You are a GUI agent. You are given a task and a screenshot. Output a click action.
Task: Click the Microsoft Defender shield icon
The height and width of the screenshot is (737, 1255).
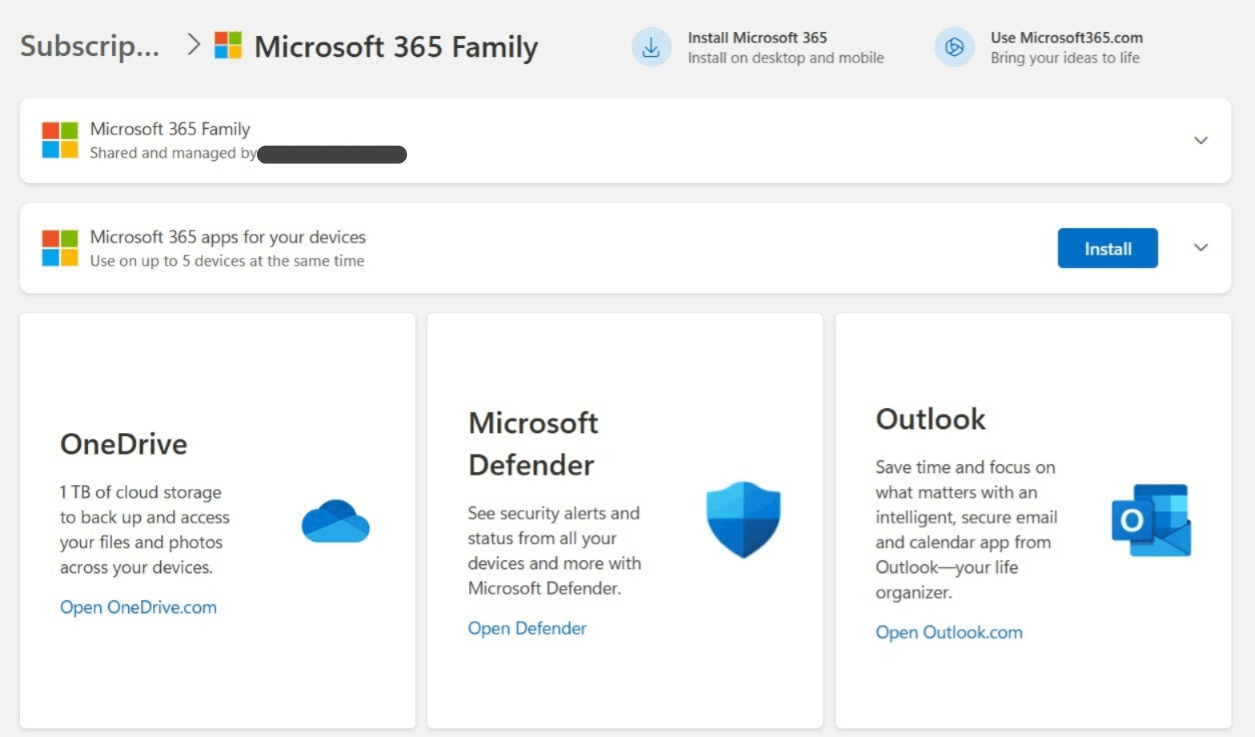click(x=742, y=519)
